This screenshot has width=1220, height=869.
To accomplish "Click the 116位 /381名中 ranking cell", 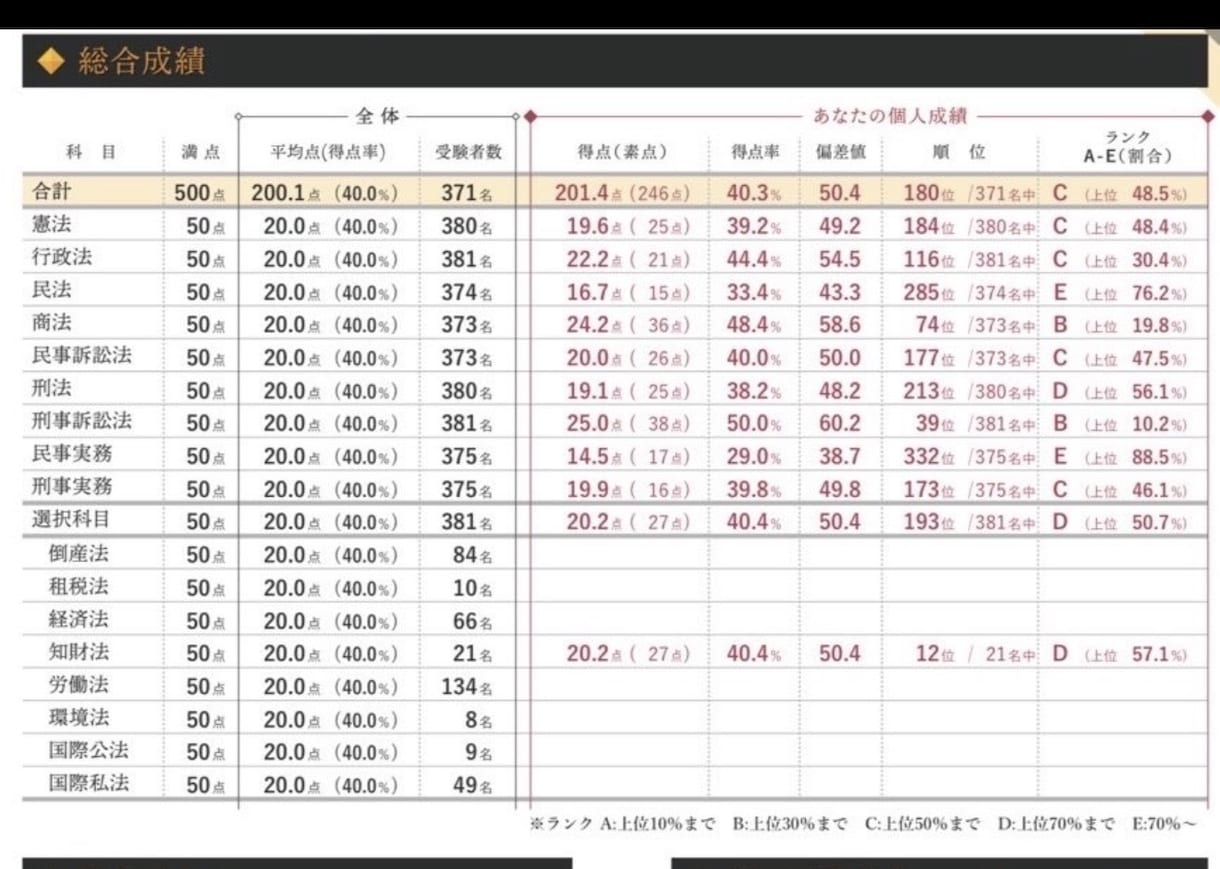I will point(969,260).
